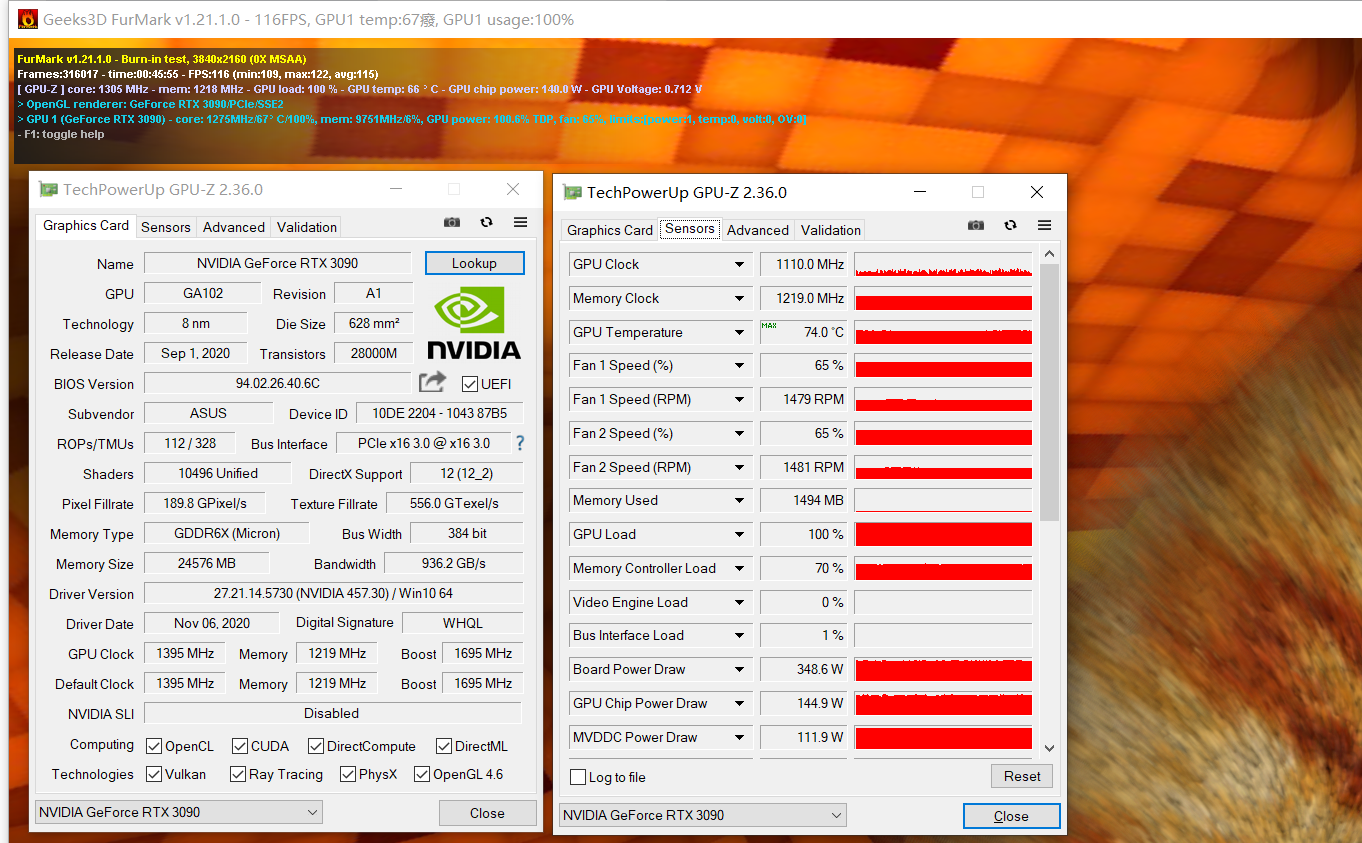Viewport: 1362px width, 843px height.
Task: Toggle the Vulkan checkbox
Action: point(154,774)
